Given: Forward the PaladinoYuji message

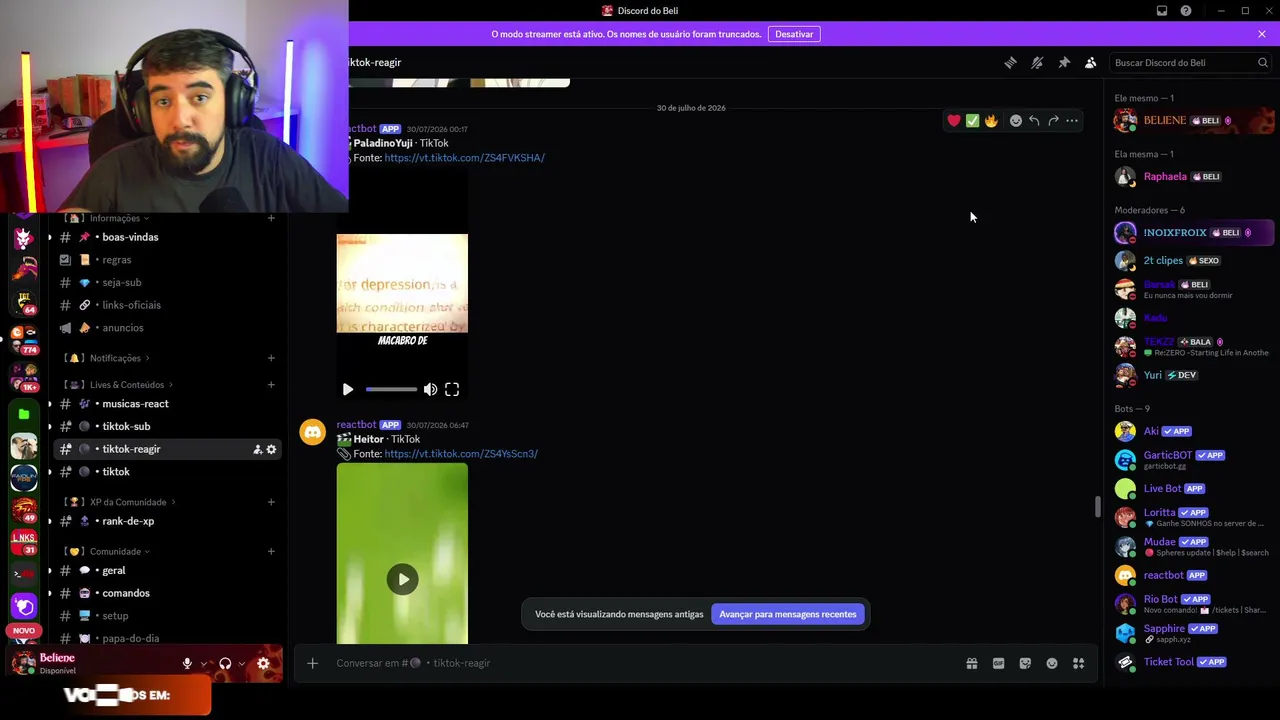Looking at the screenshot, I should pyautogui.click(x=1053, y=121).
